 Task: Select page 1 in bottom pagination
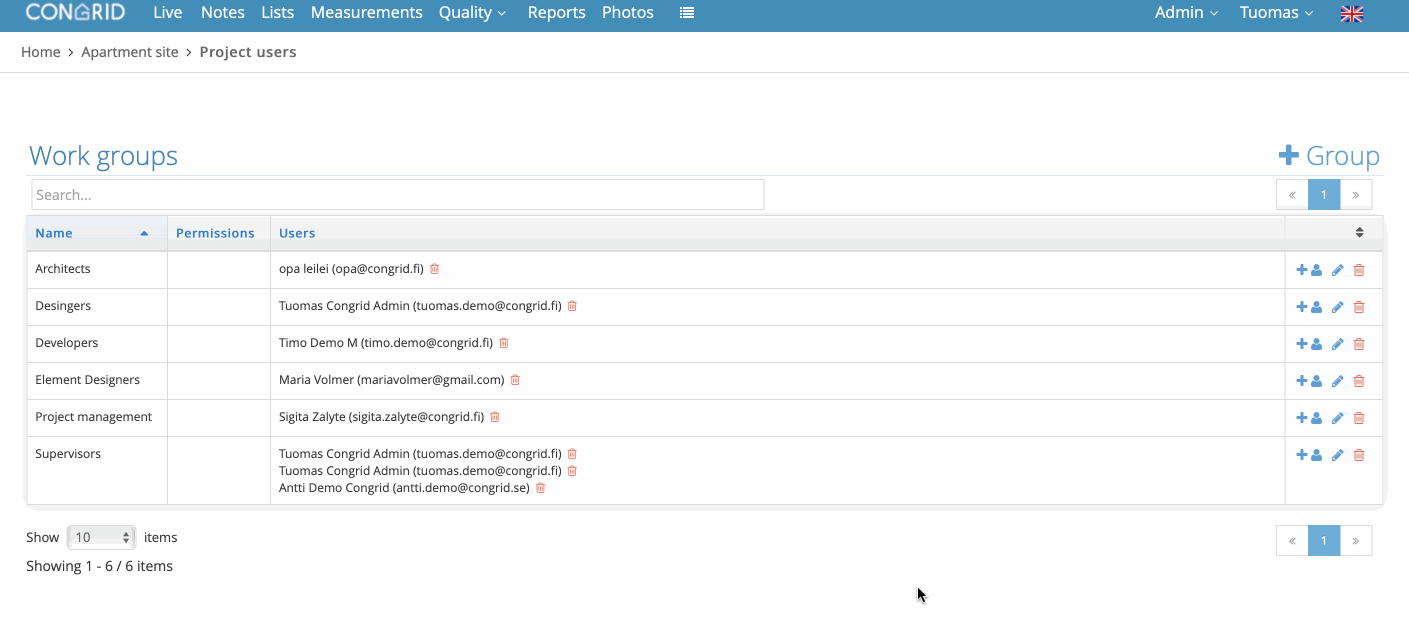1324,541
